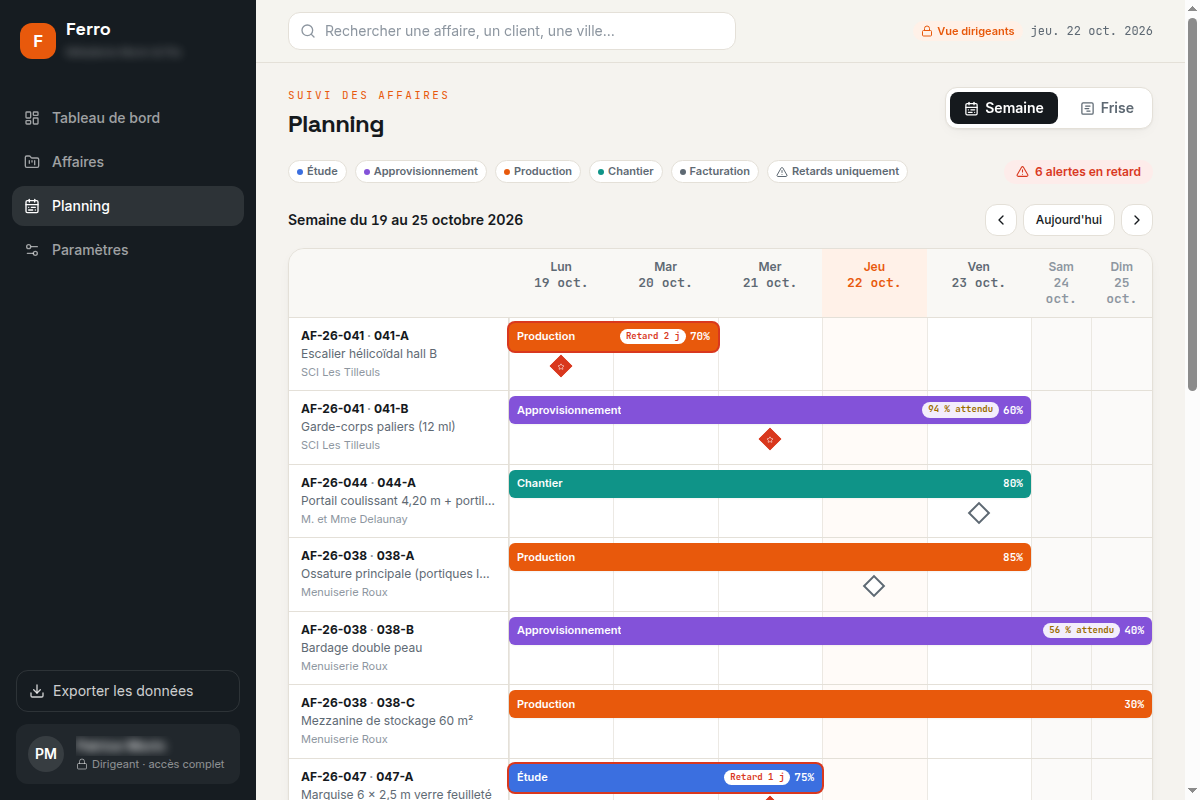This screenshot has width=1200, height=800.
Task: Click the 94 % attendu badge
Action: click(960, 410)
